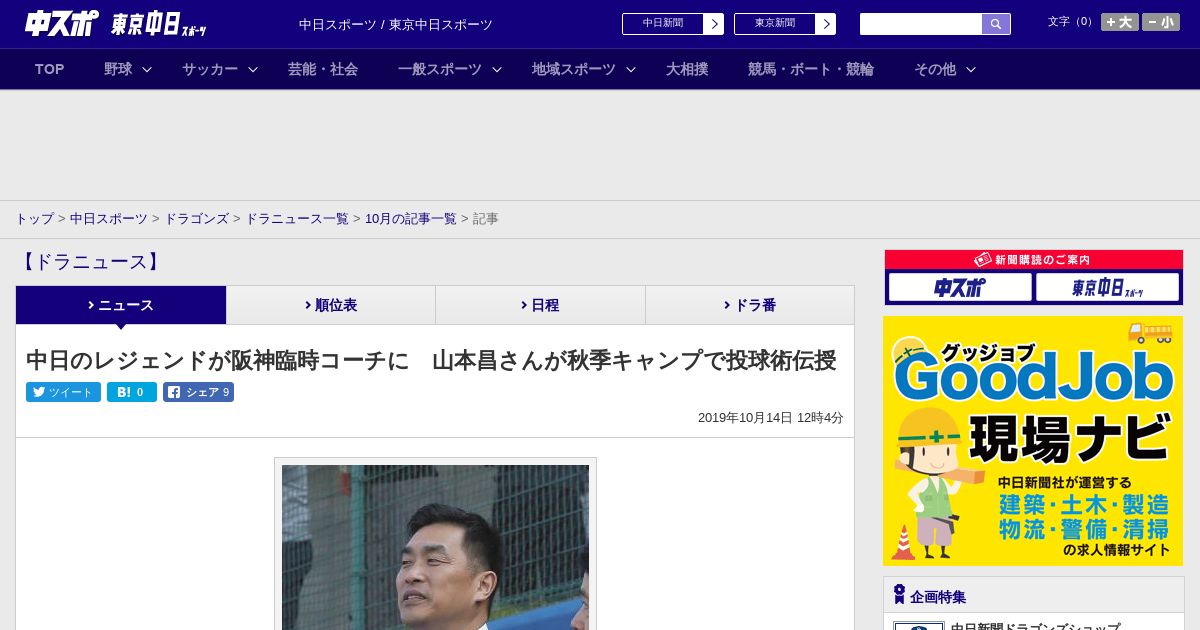
Task: Expand the 地域スポーツ dropdown
Action: tap(583, 69)
